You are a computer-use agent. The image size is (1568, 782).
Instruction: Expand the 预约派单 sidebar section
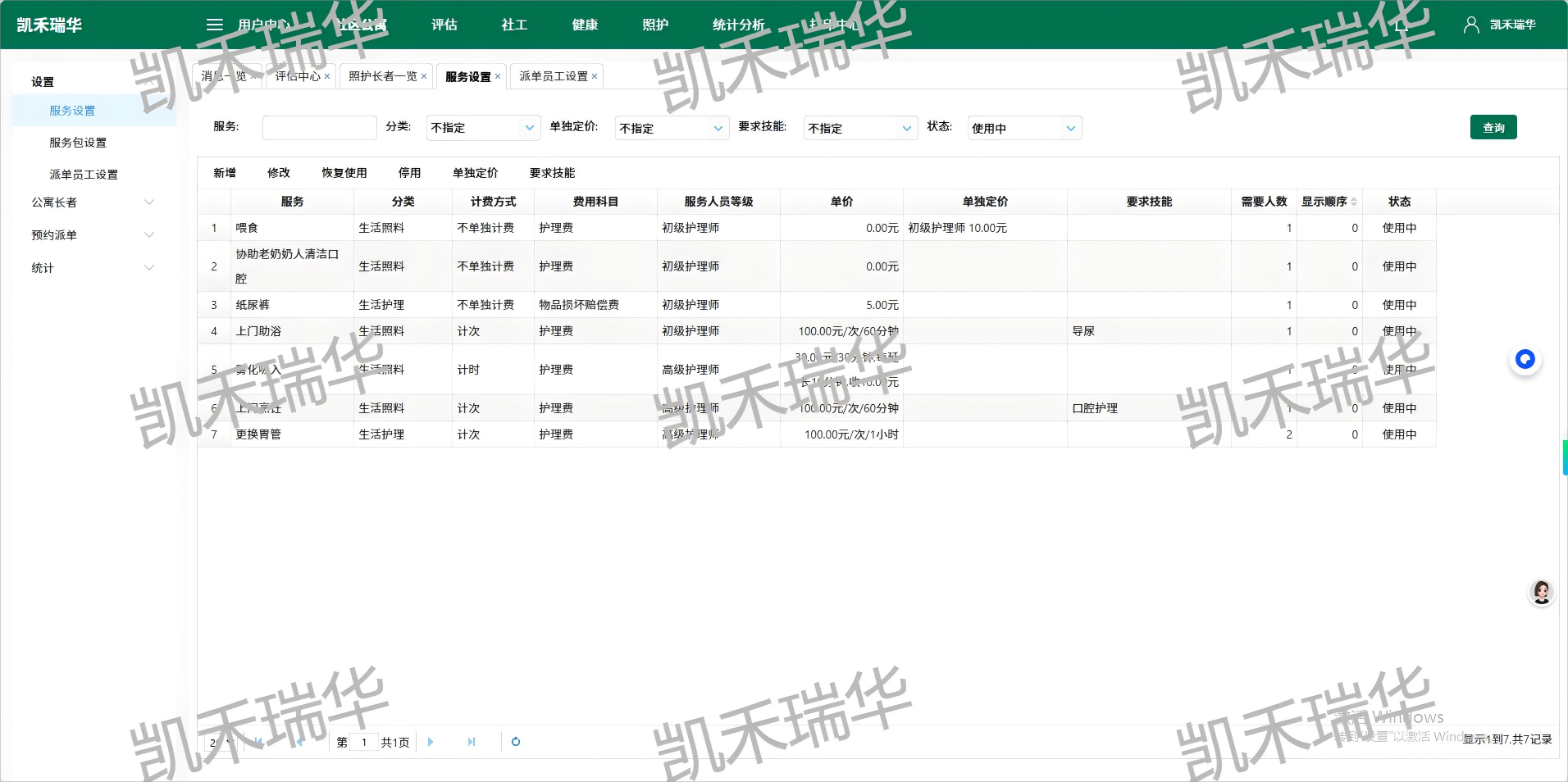point(92,235)
